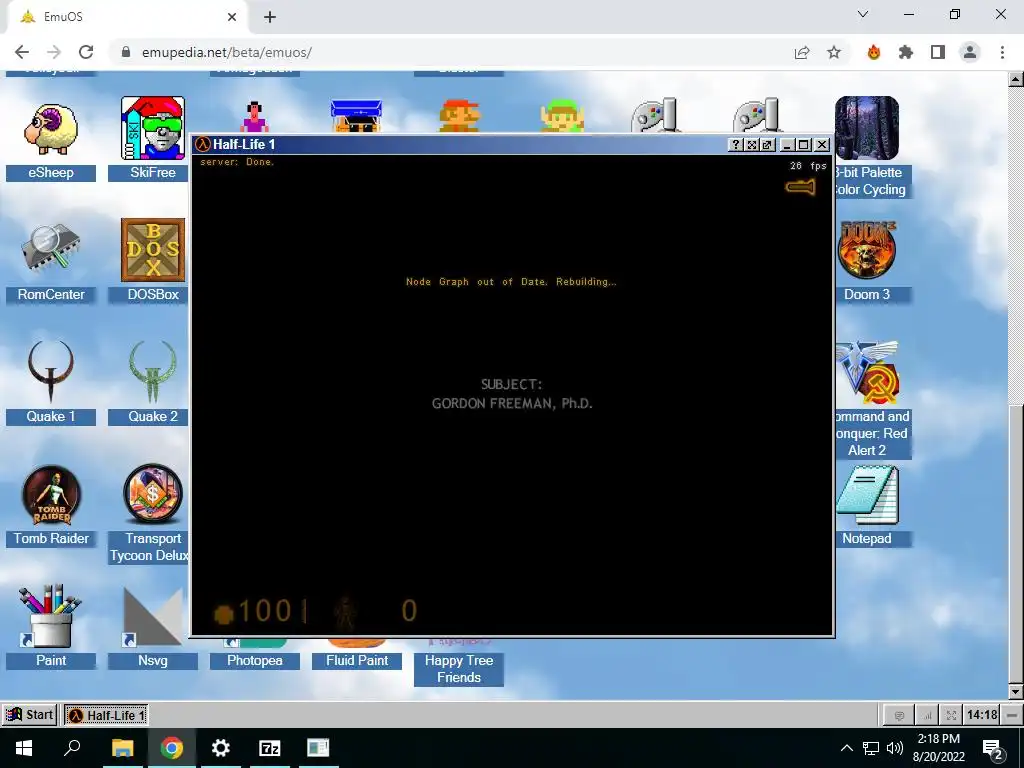The width and height of the screenshot is (1024, 768).
Task: Click the 'SUBJECT: GORDON FREEMAN' game text
Action: 512,394
